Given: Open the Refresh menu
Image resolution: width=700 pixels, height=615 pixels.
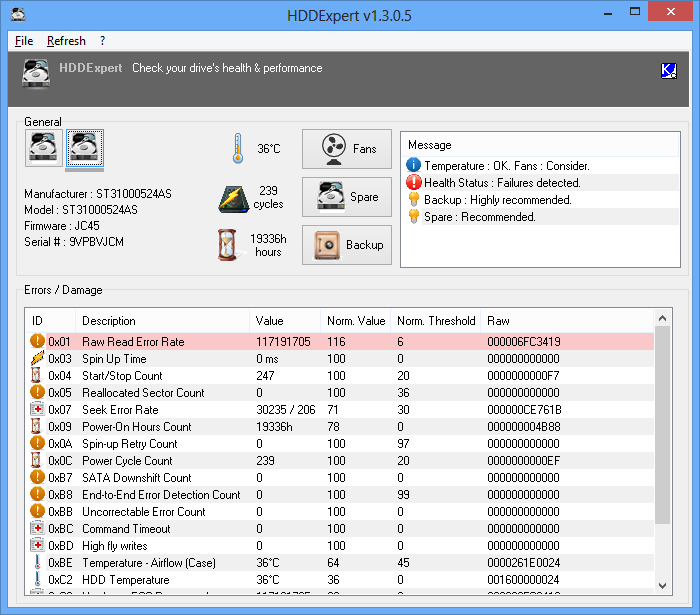Looking at the screenshot, I should coord(66,41).
